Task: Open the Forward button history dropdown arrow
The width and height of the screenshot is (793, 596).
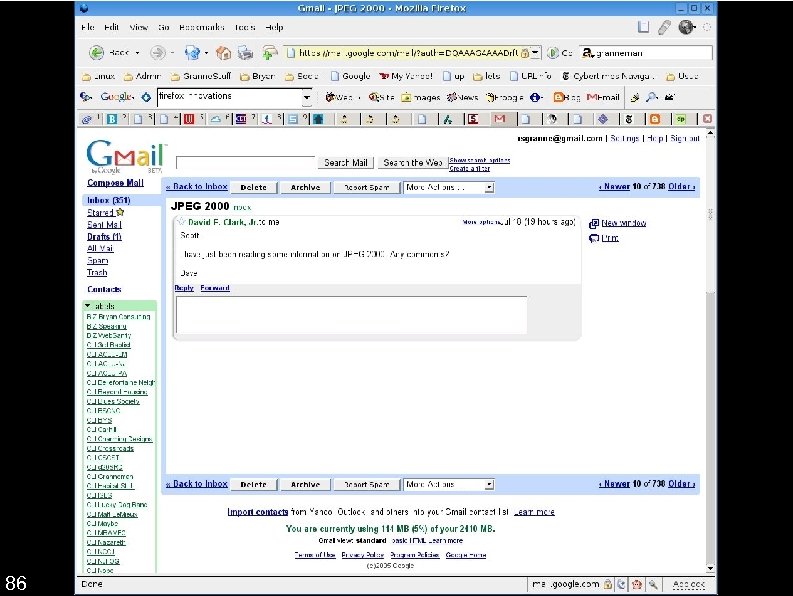Action: point(172,53)
